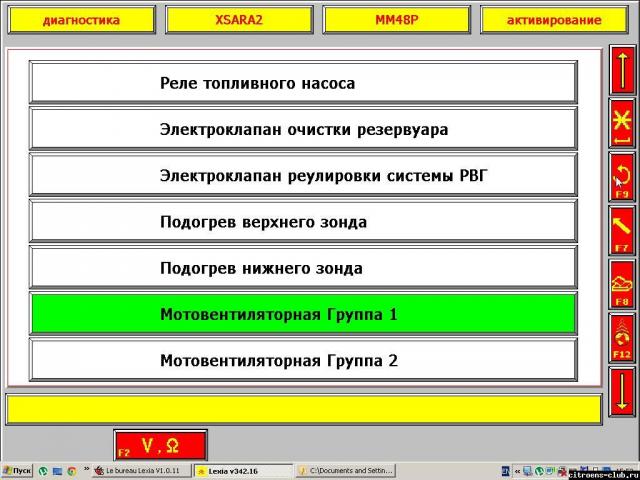
Task: Click the диагностика header tab
Action: [82, 20]
